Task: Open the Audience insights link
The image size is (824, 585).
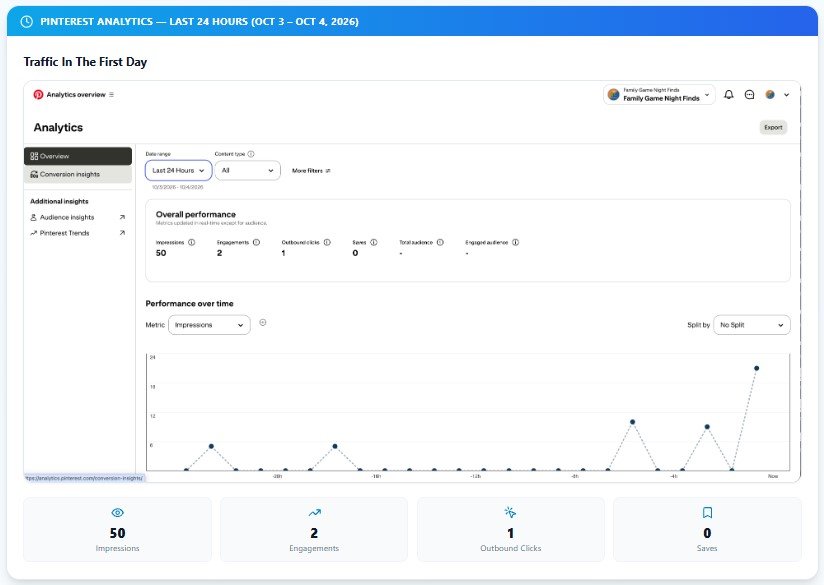Action: point(67,217)
